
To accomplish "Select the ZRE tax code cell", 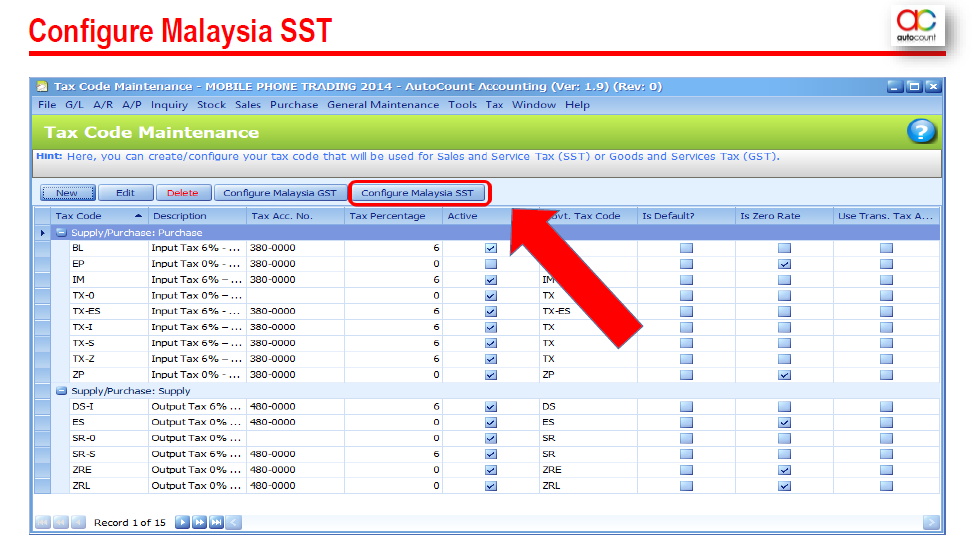I will coord(109,470).
